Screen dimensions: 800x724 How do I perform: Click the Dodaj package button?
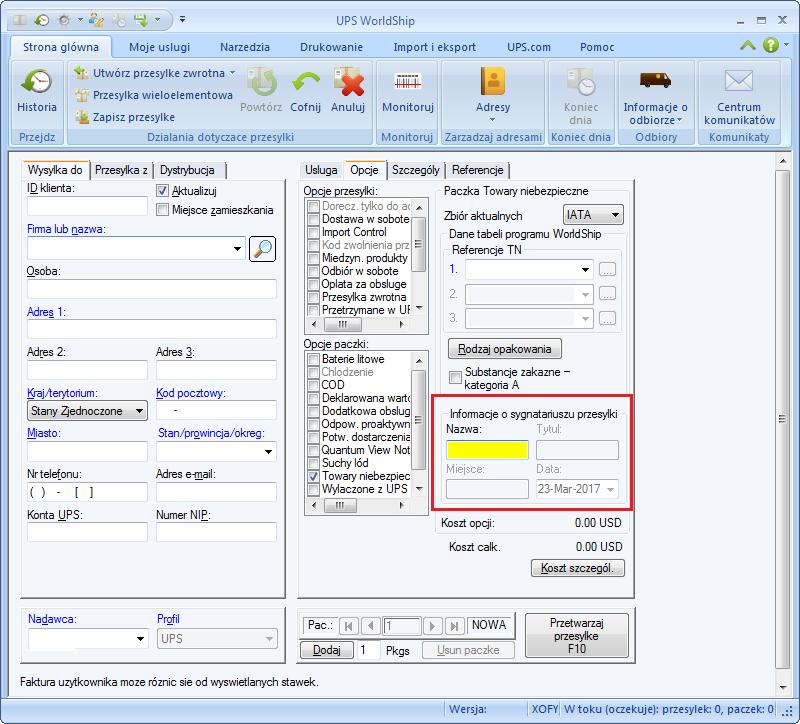[x=327, y=650]
